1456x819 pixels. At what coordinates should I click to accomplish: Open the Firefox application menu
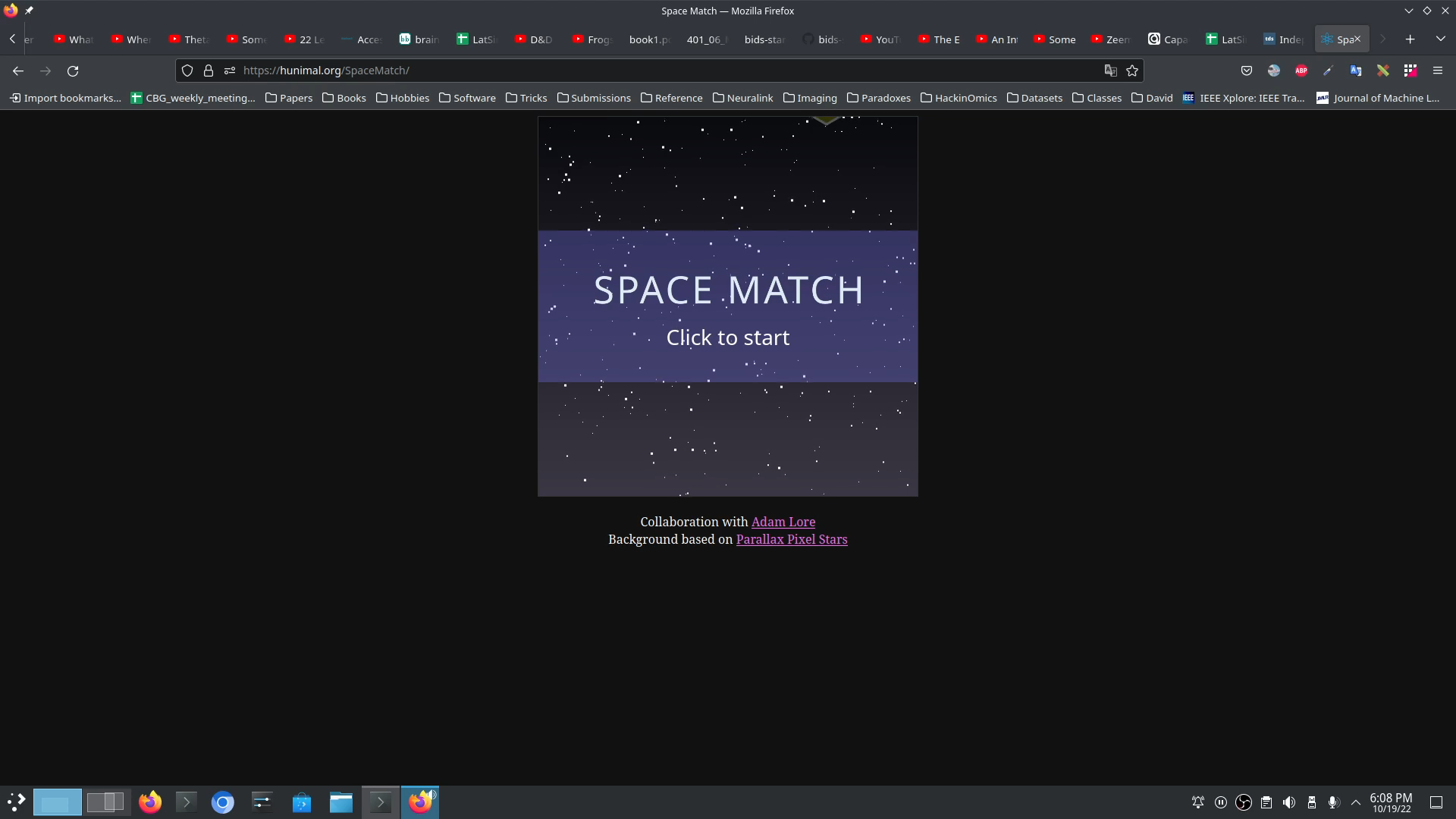coord(1437,71)
